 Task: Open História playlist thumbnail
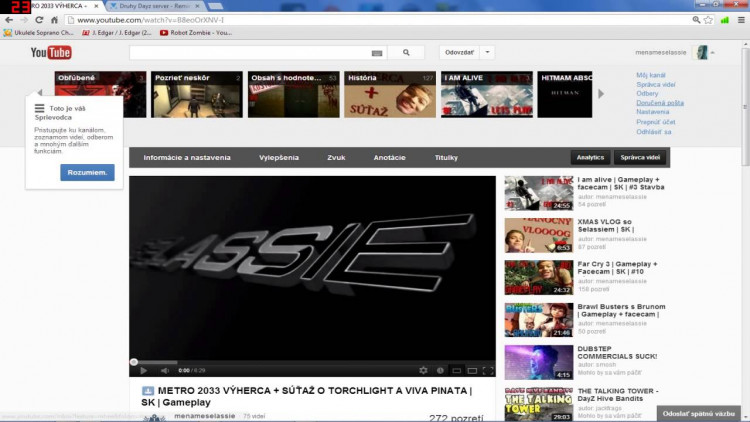(x=390, y=94)
